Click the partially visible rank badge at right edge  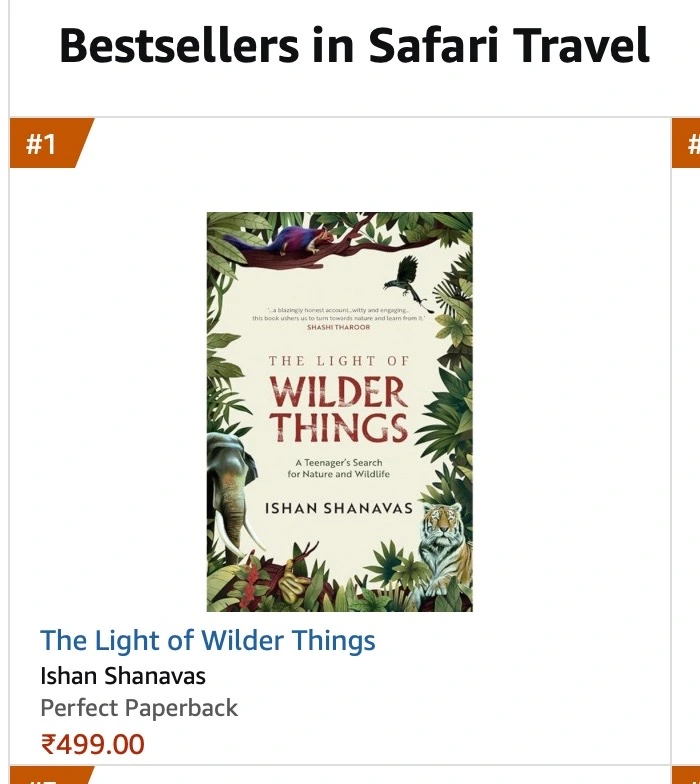(x=691, y=144)
